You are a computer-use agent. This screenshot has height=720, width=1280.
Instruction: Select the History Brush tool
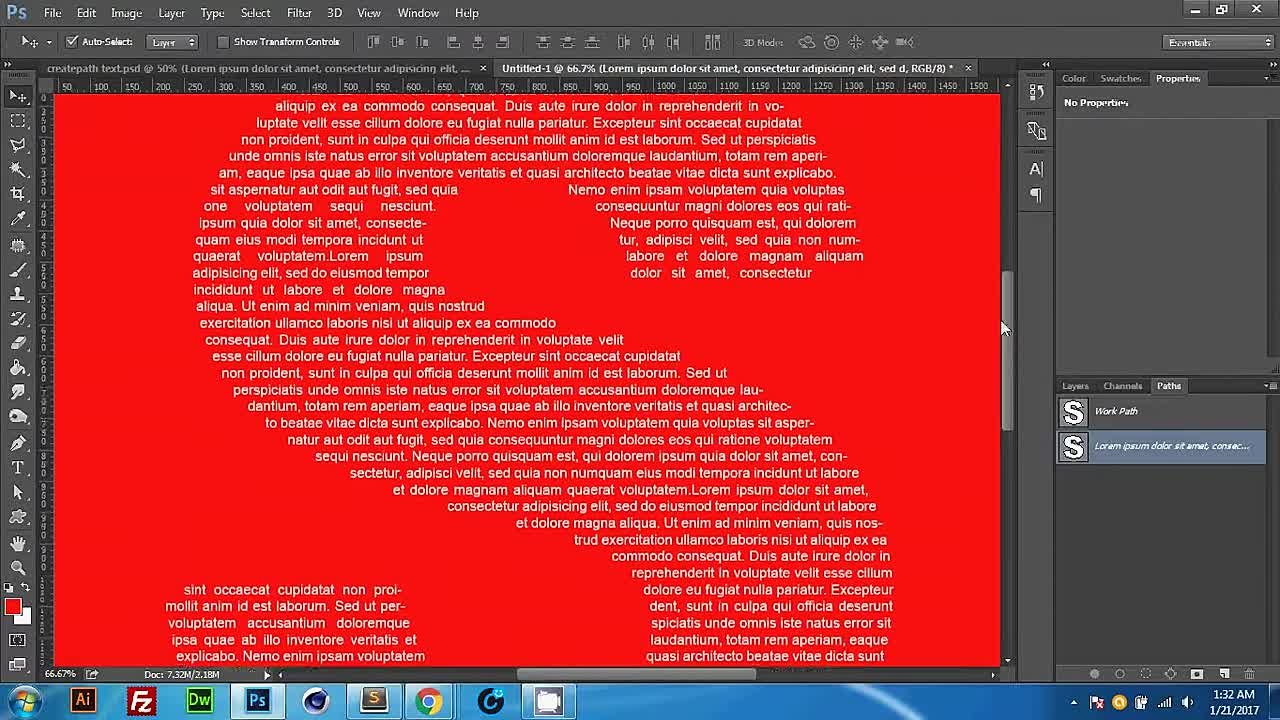(18, 319)
